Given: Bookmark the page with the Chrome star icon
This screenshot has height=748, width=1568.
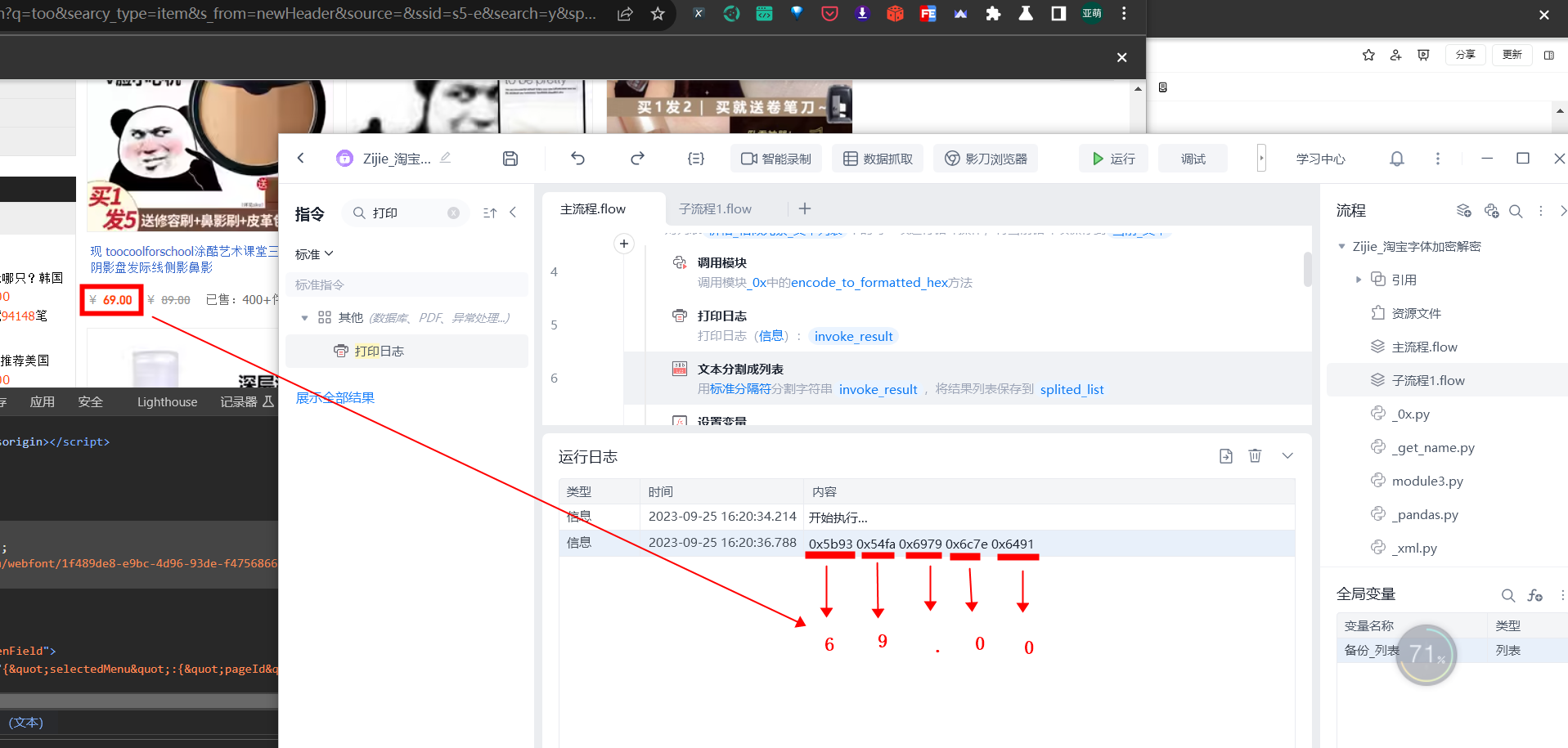Looking at the screenshot, I should [658, 14].
